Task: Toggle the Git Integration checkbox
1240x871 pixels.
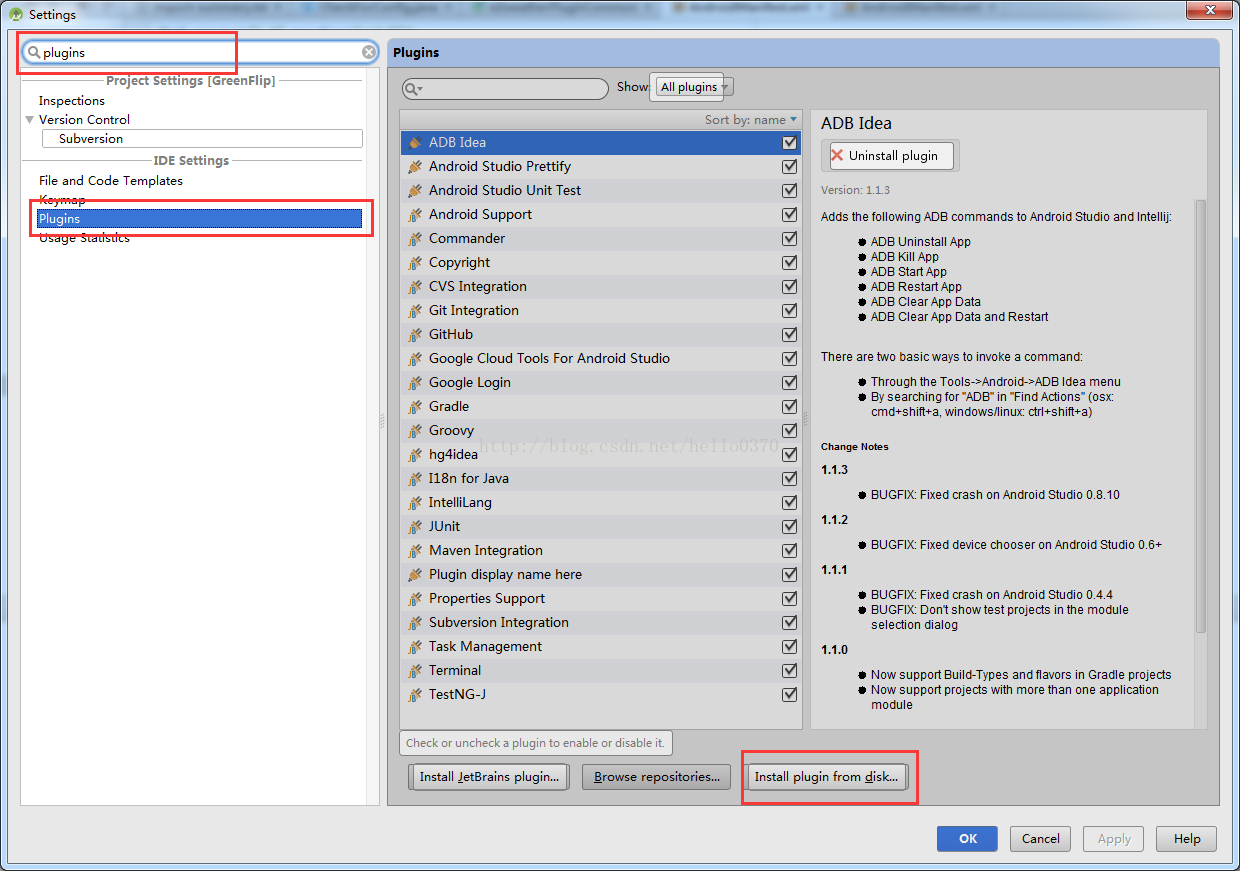Action: [x=790, y=310]
